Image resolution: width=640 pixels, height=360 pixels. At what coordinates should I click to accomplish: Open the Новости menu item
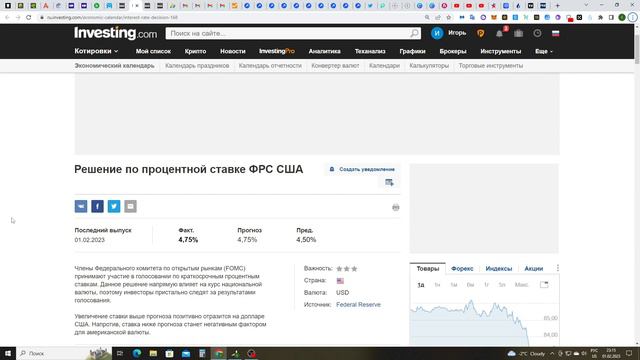pyautogui.click(x=233, y=51)
